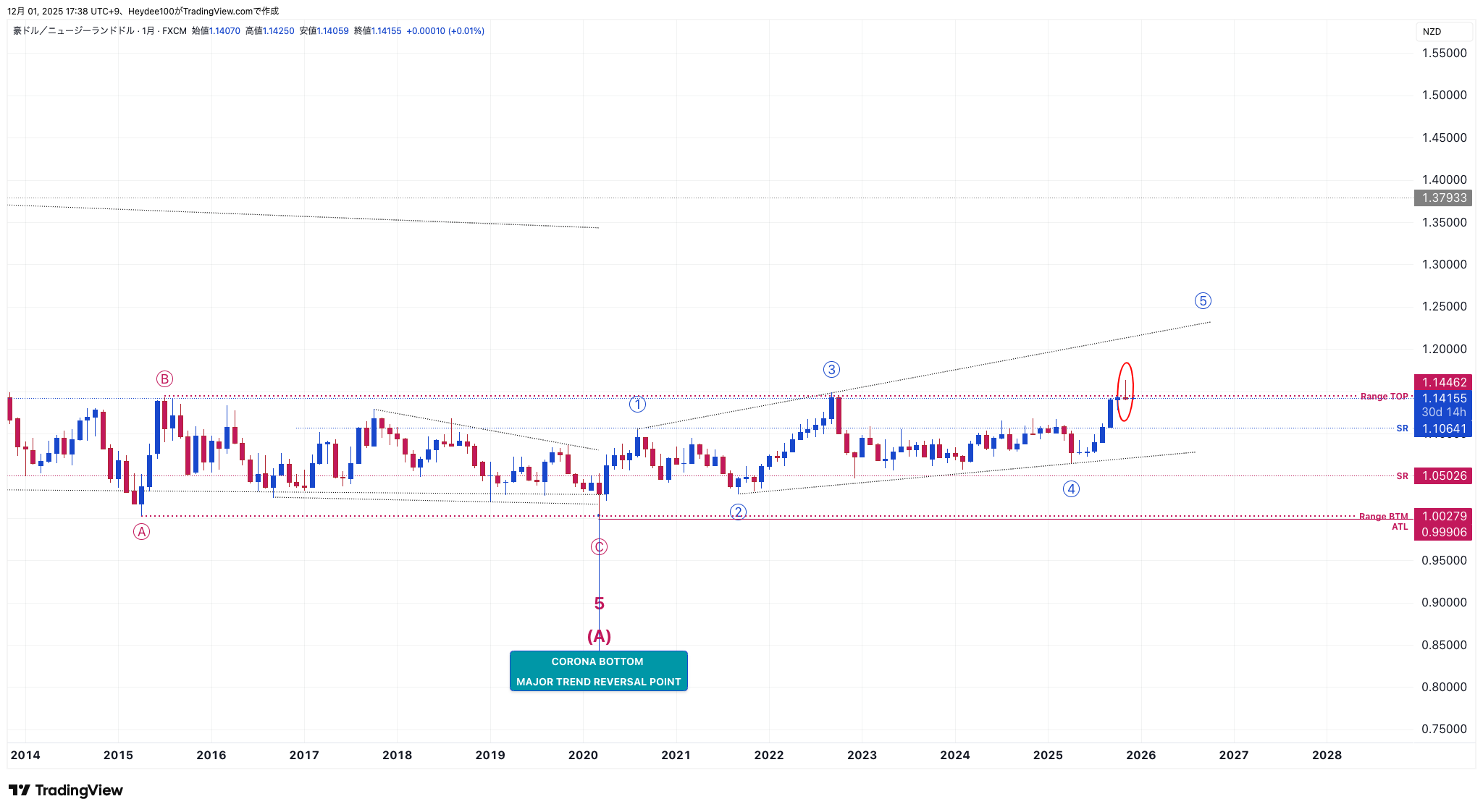Image resolution: width=1483 pixels, height=812 pixels.
Task: Click the 0.75000 price axis label
Action: (x=1444, y=729)
